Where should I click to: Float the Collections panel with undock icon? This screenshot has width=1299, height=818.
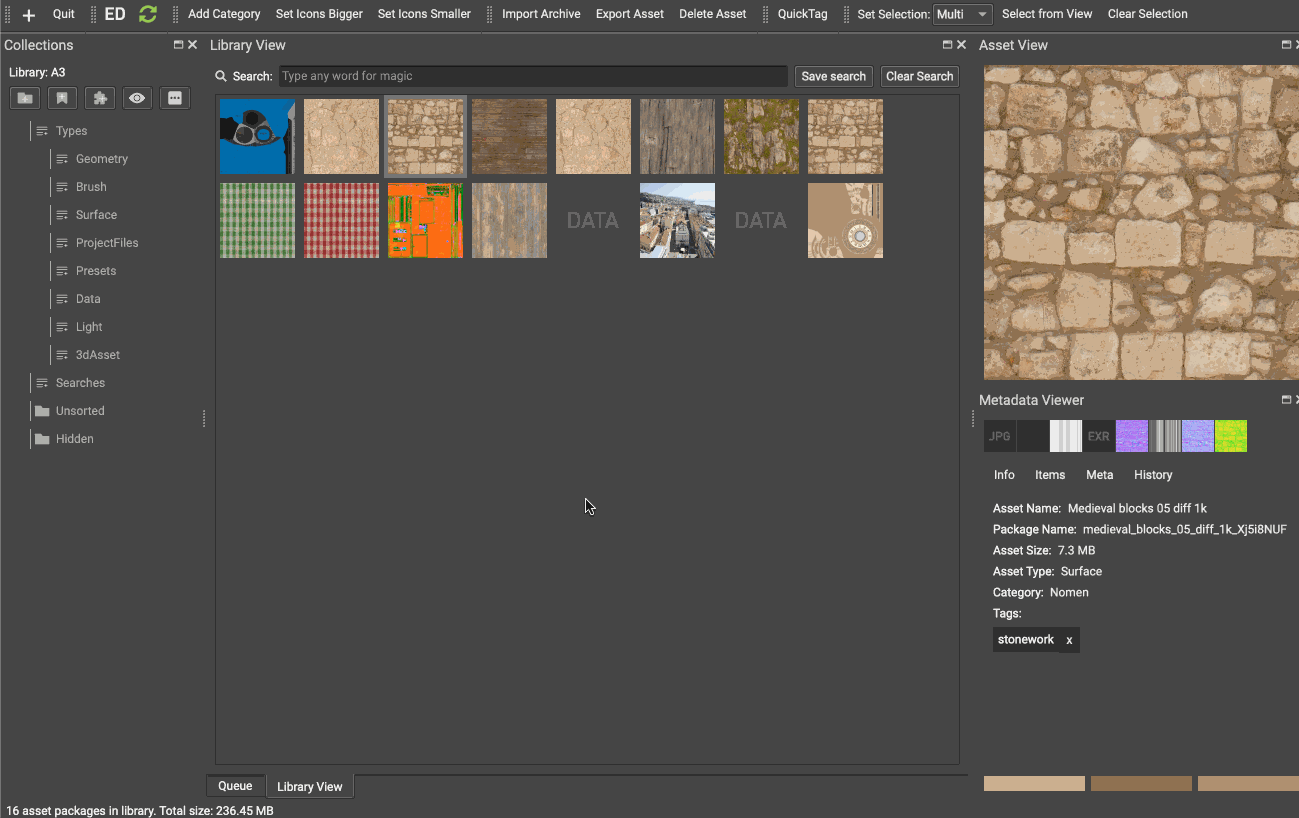(x=178, y=45)
